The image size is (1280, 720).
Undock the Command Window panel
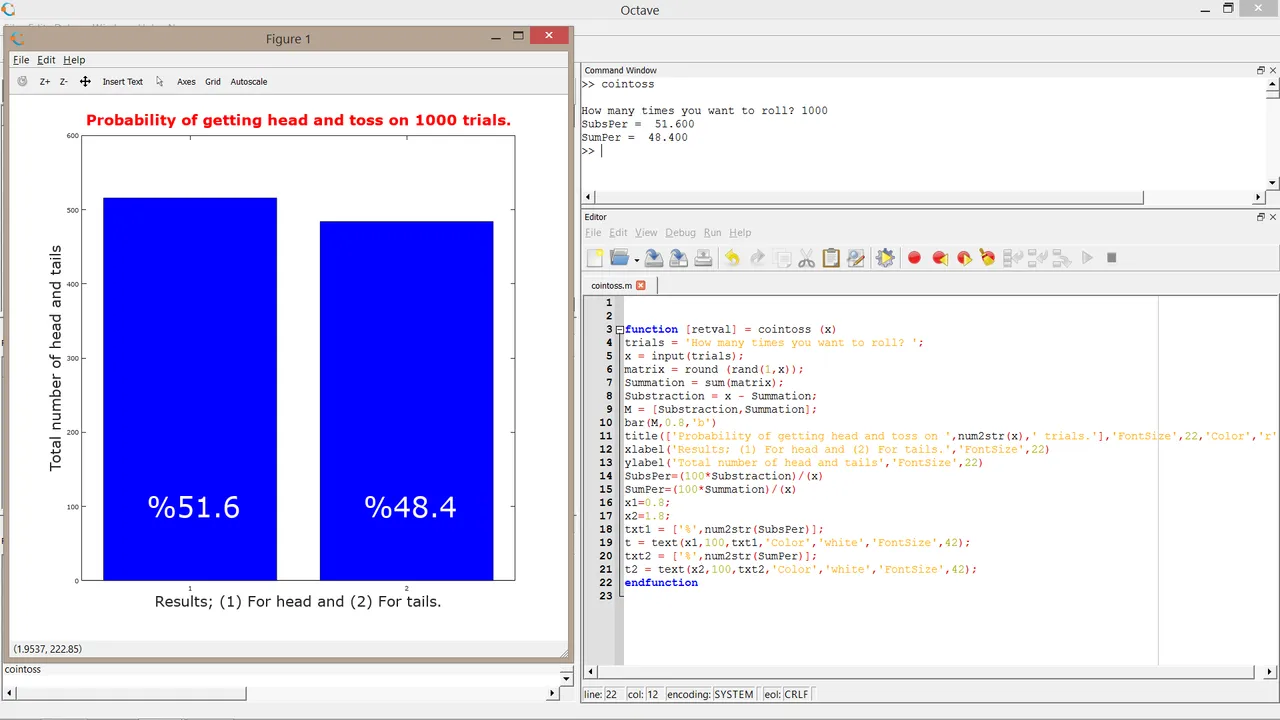click(1261, 71)
